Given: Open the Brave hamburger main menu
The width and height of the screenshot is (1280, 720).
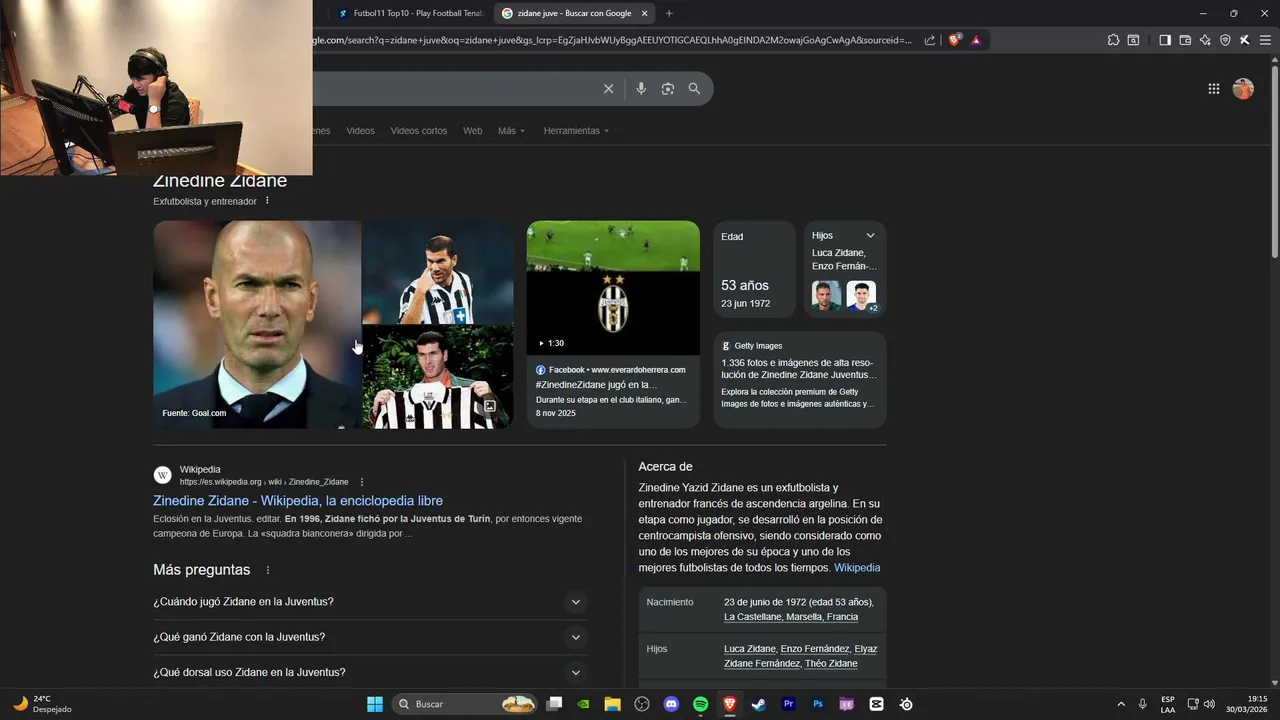Looking at the screenshot, I should tap(1265, 40).
